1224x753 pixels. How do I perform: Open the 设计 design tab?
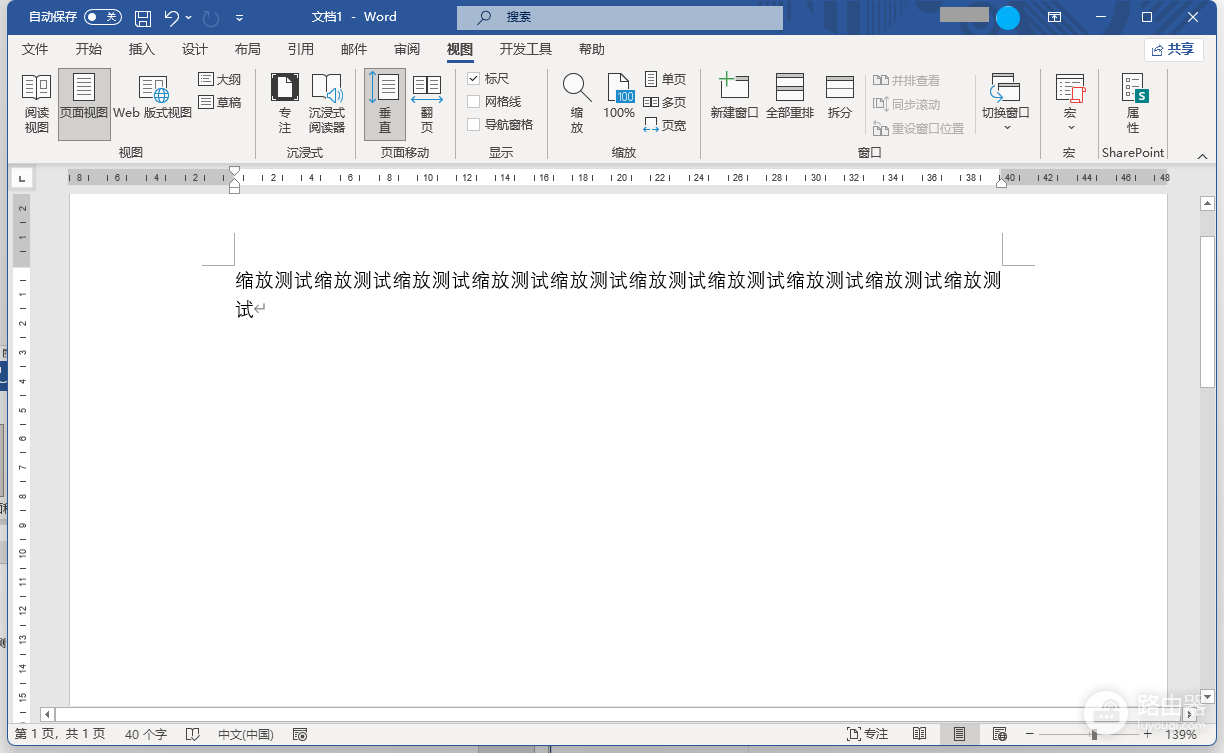click(x=195, y=49)
